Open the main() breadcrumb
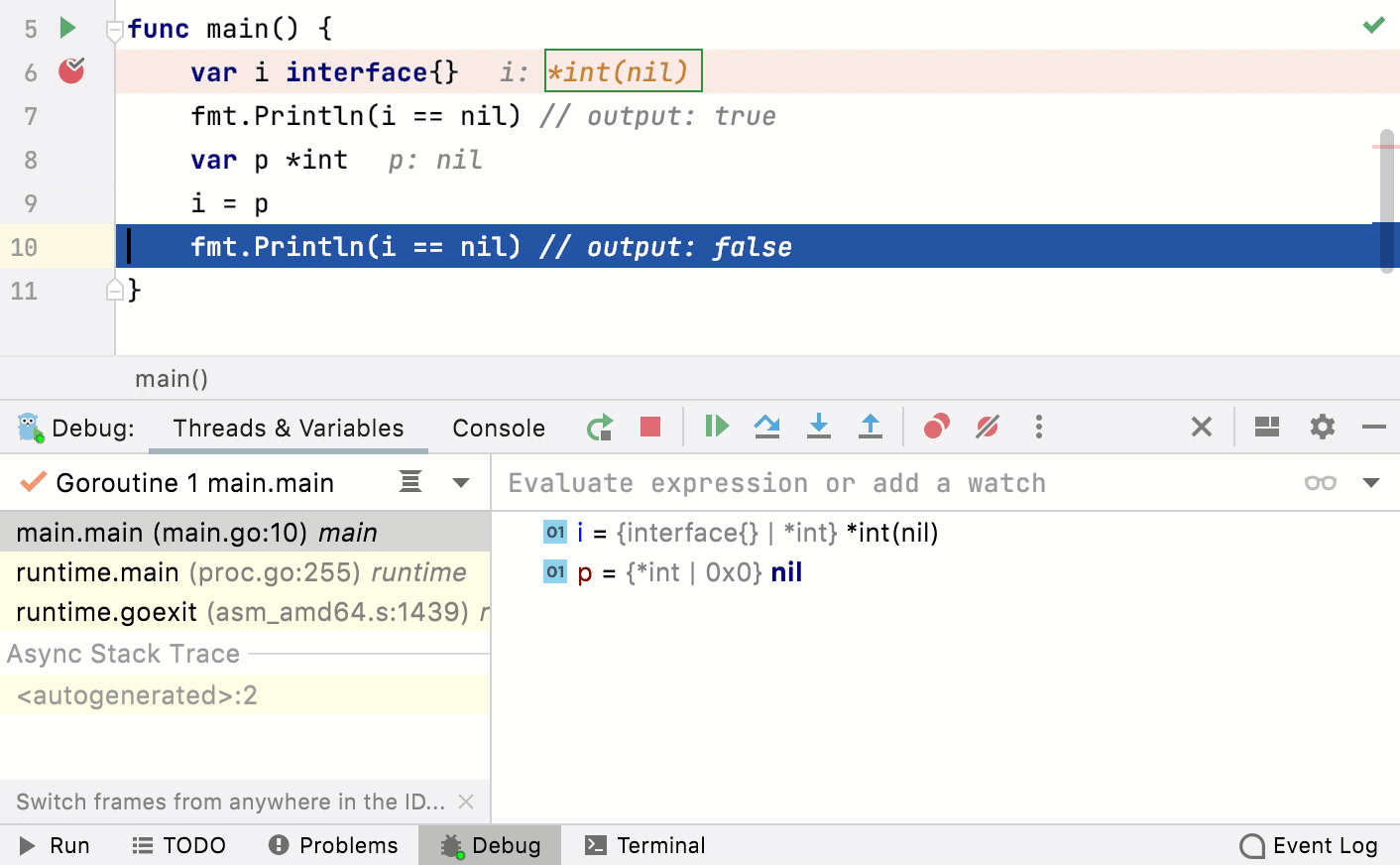 point(172,378)
